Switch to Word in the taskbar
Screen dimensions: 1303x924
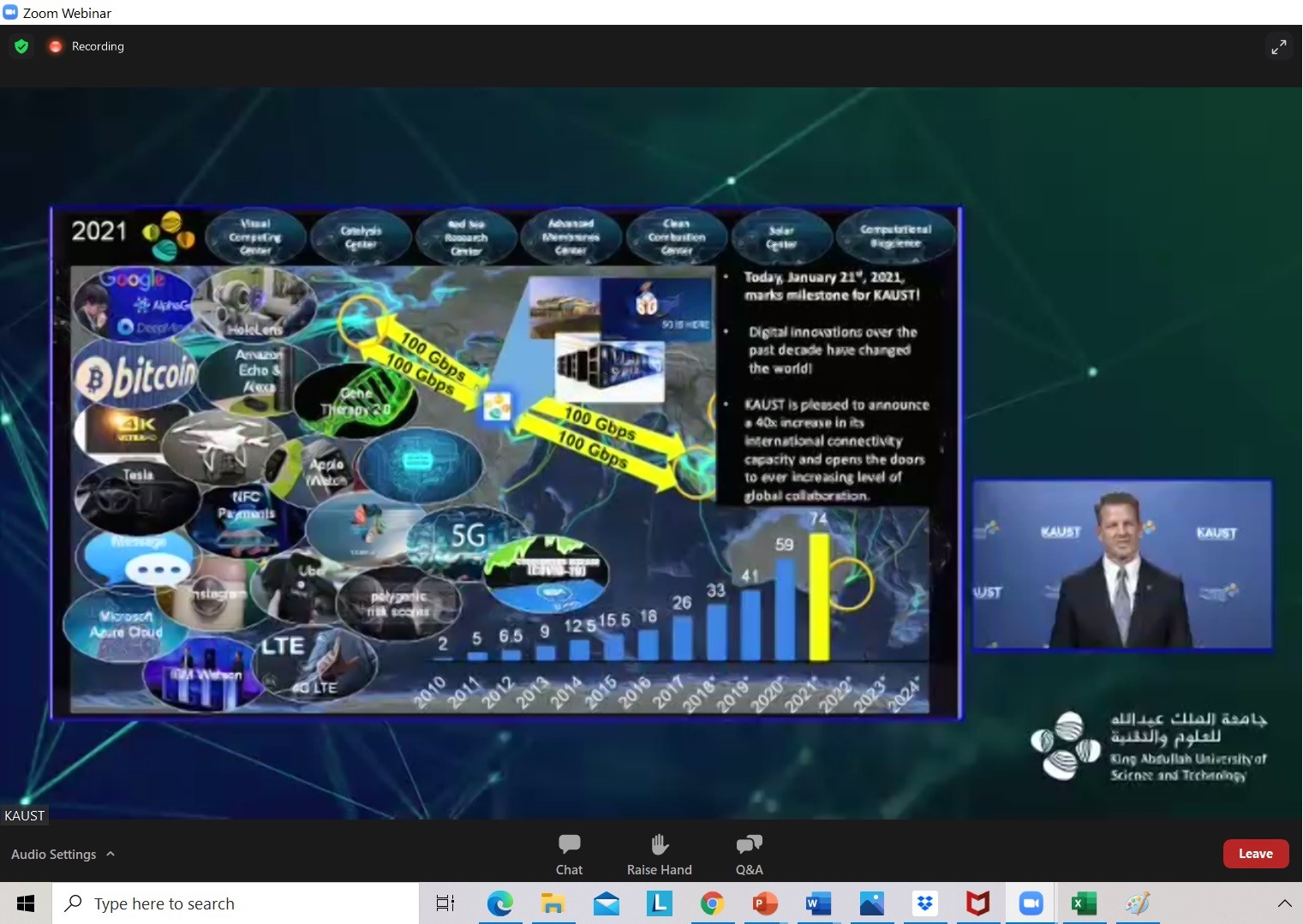[818, 903]
